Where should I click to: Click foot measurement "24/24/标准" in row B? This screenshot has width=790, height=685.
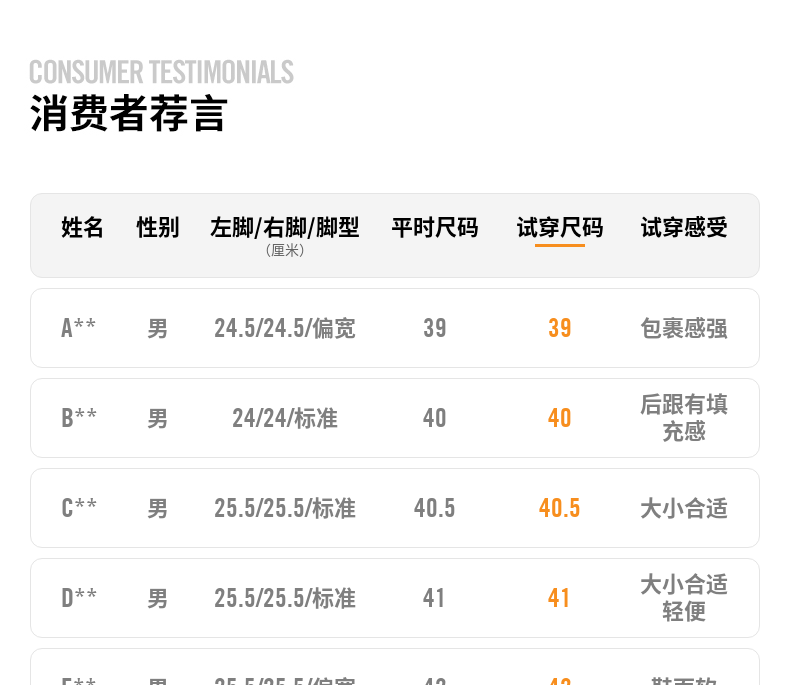pos(285,418)
